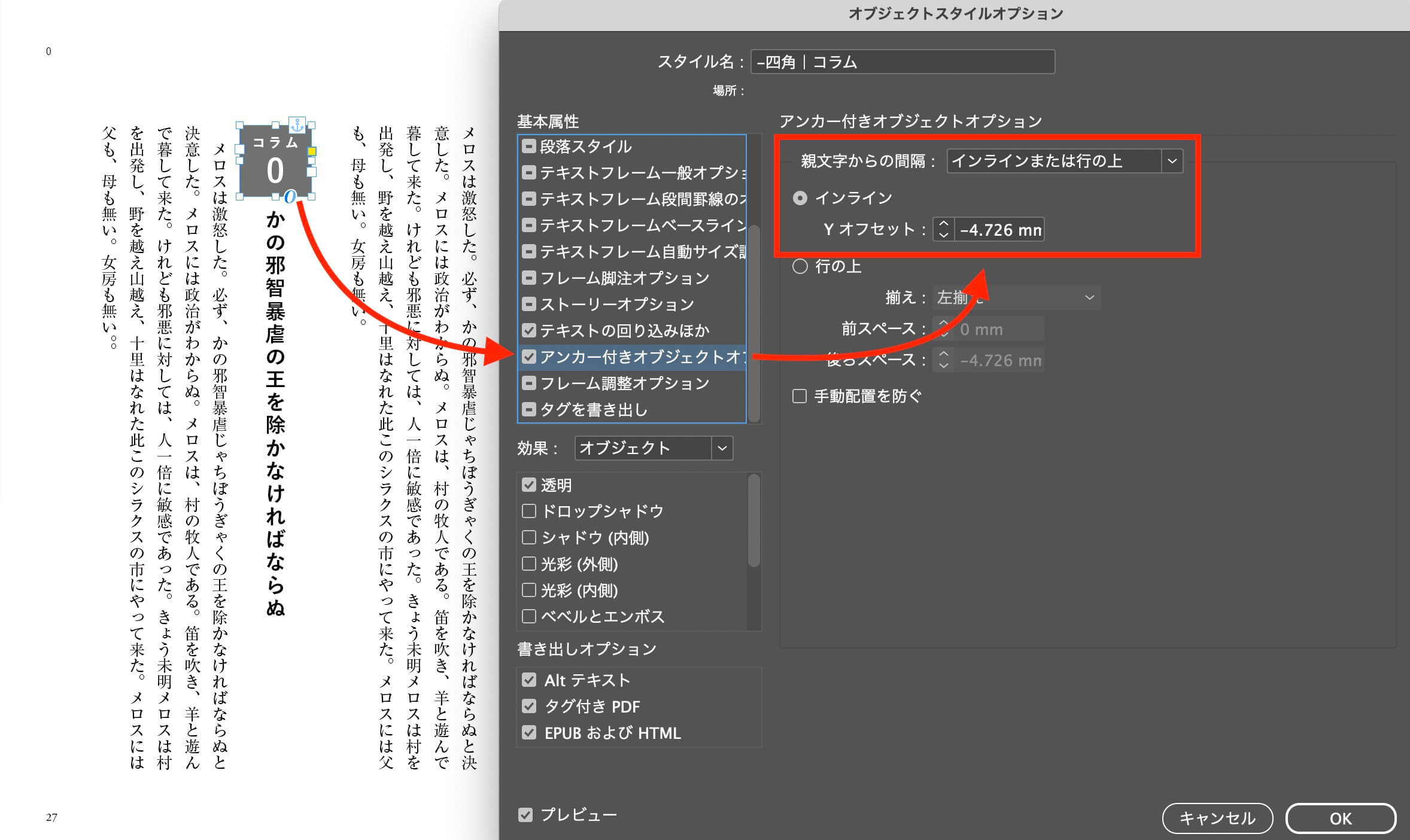The width and height of the screenshot is (1410, 840).
Task: Uncheck the プレビュー checkbox
Action: [525, 815]
